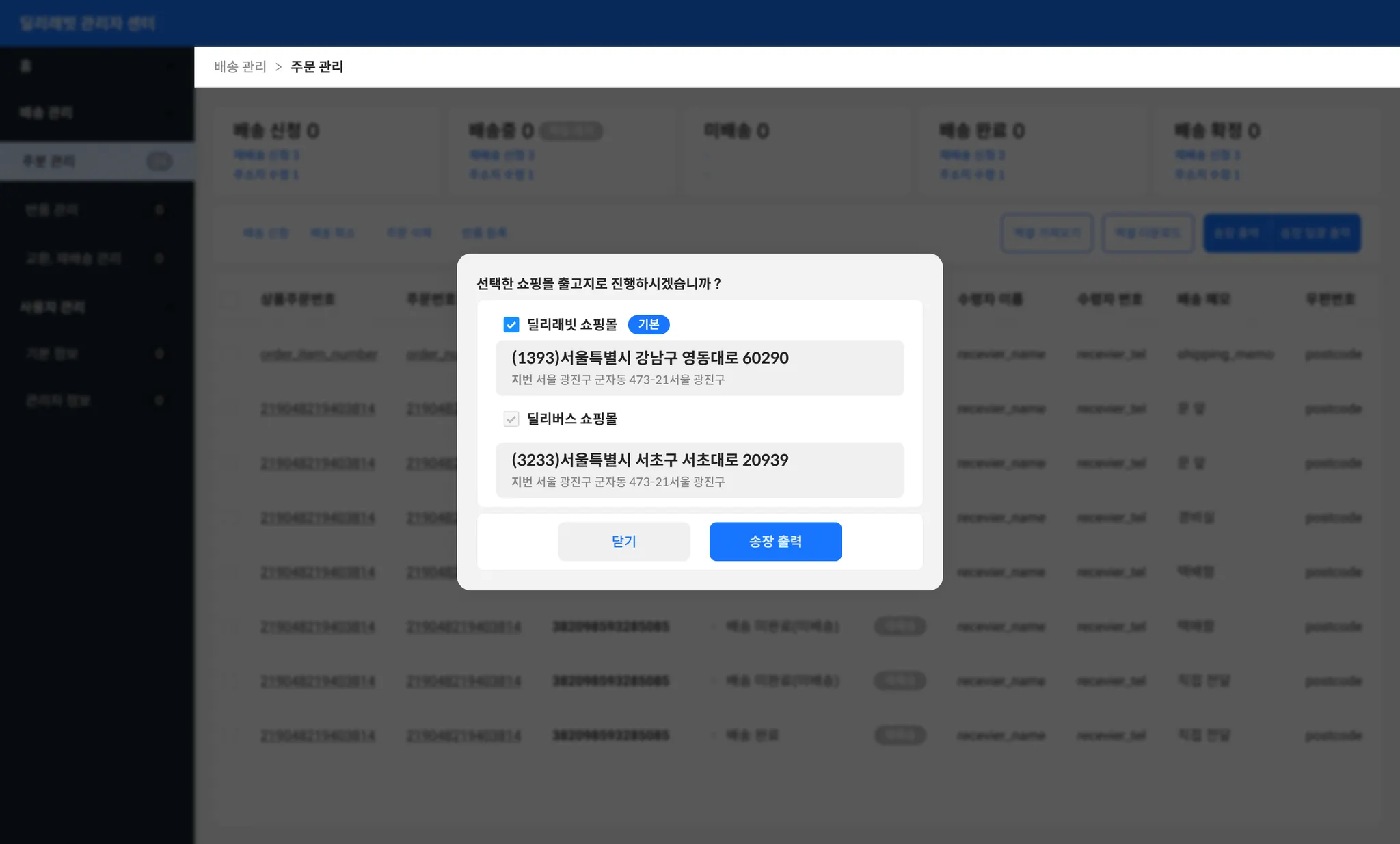Open 반품 관리 sidebar item
This screenshot has height=844, width=1400.
(x=52, y=210)
